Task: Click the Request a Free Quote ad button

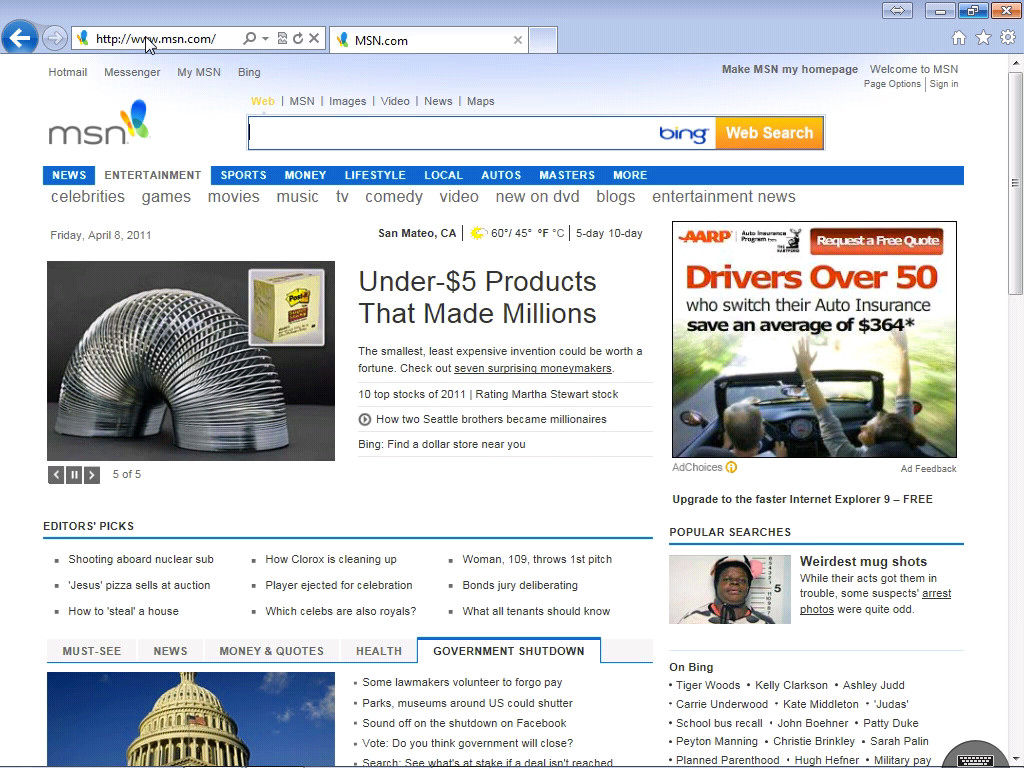Action: pyautogui.click(x=877, y=241)
